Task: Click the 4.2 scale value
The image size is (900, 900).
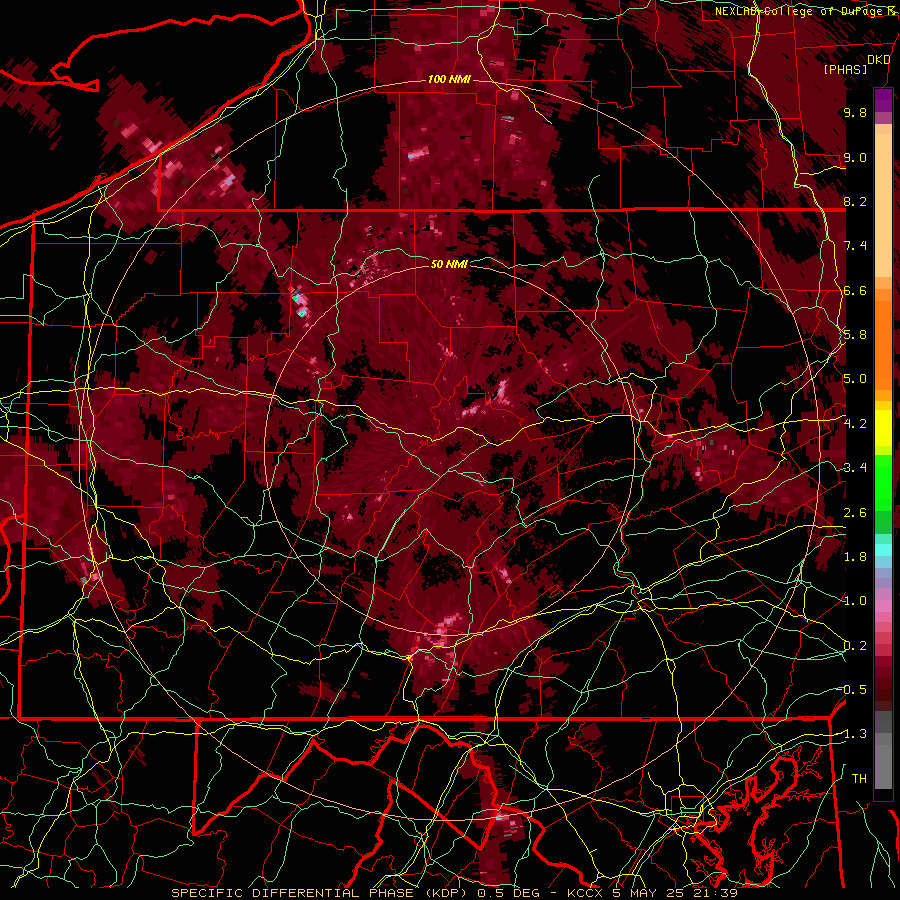Action: pyautogui.click(x=855, y=424)
